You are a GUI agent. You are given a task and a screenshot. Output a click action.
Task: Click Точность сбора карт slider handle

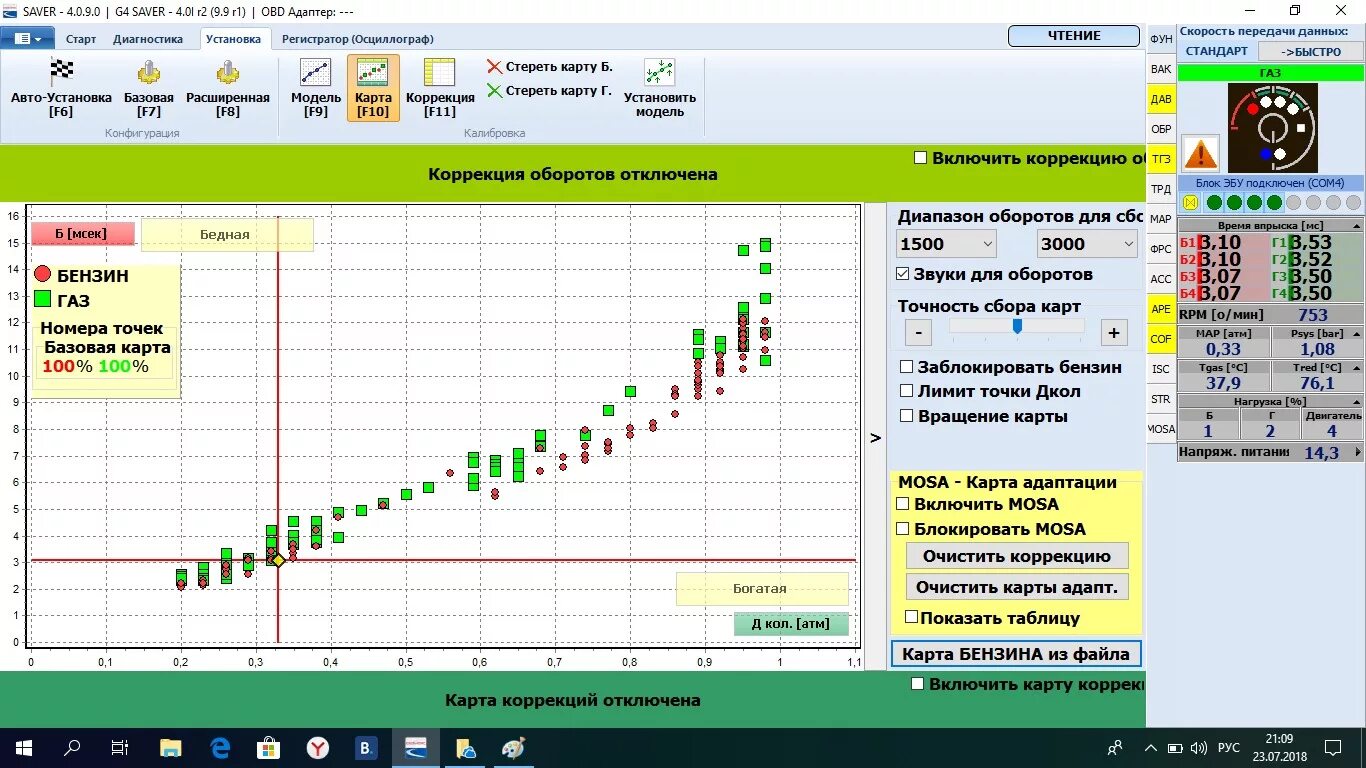(1017, 326)
